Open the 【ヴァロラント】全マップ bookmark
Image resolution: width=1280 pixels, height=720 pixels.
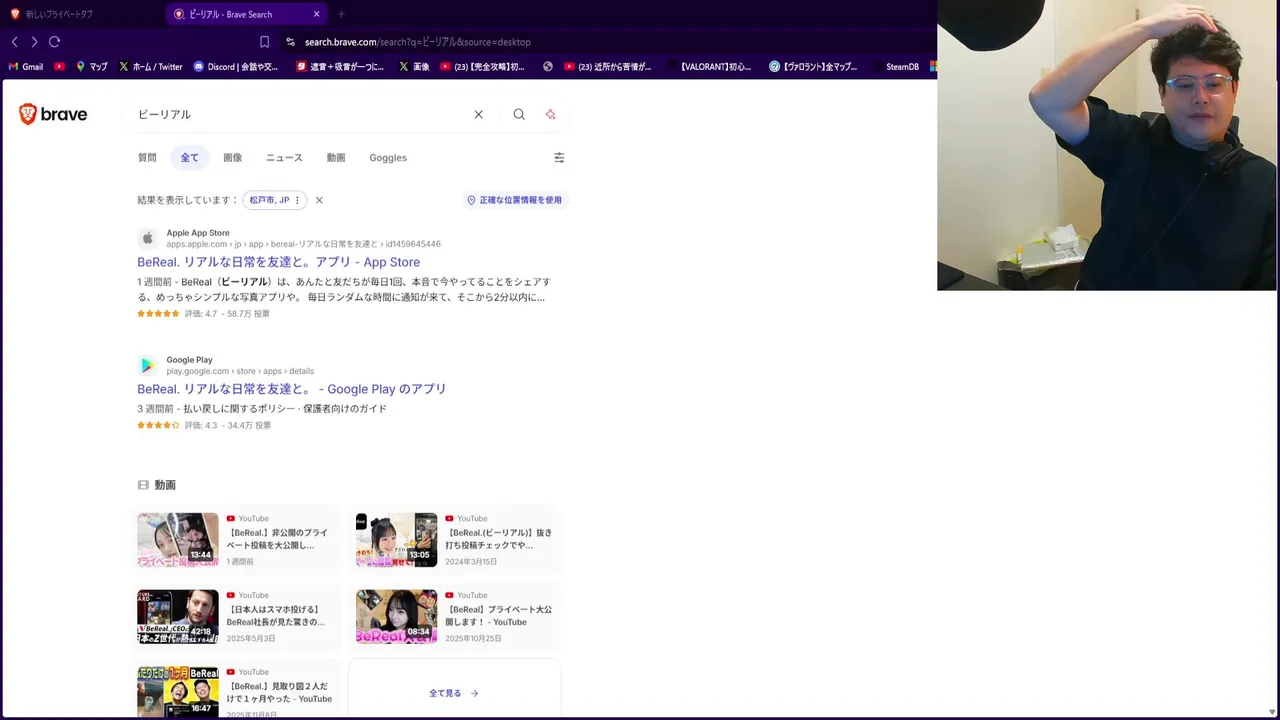coord(813,67)
